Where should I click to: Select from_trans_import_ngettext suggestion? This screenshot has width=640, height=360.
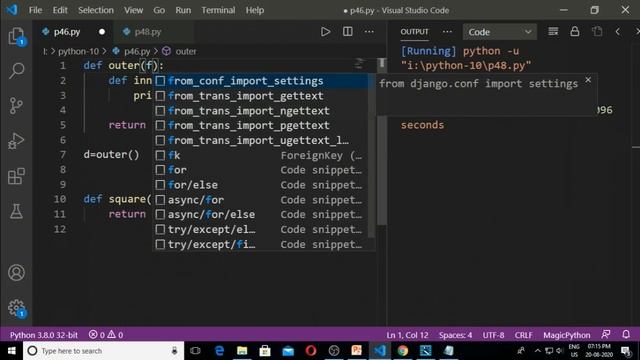pos(260,111)
